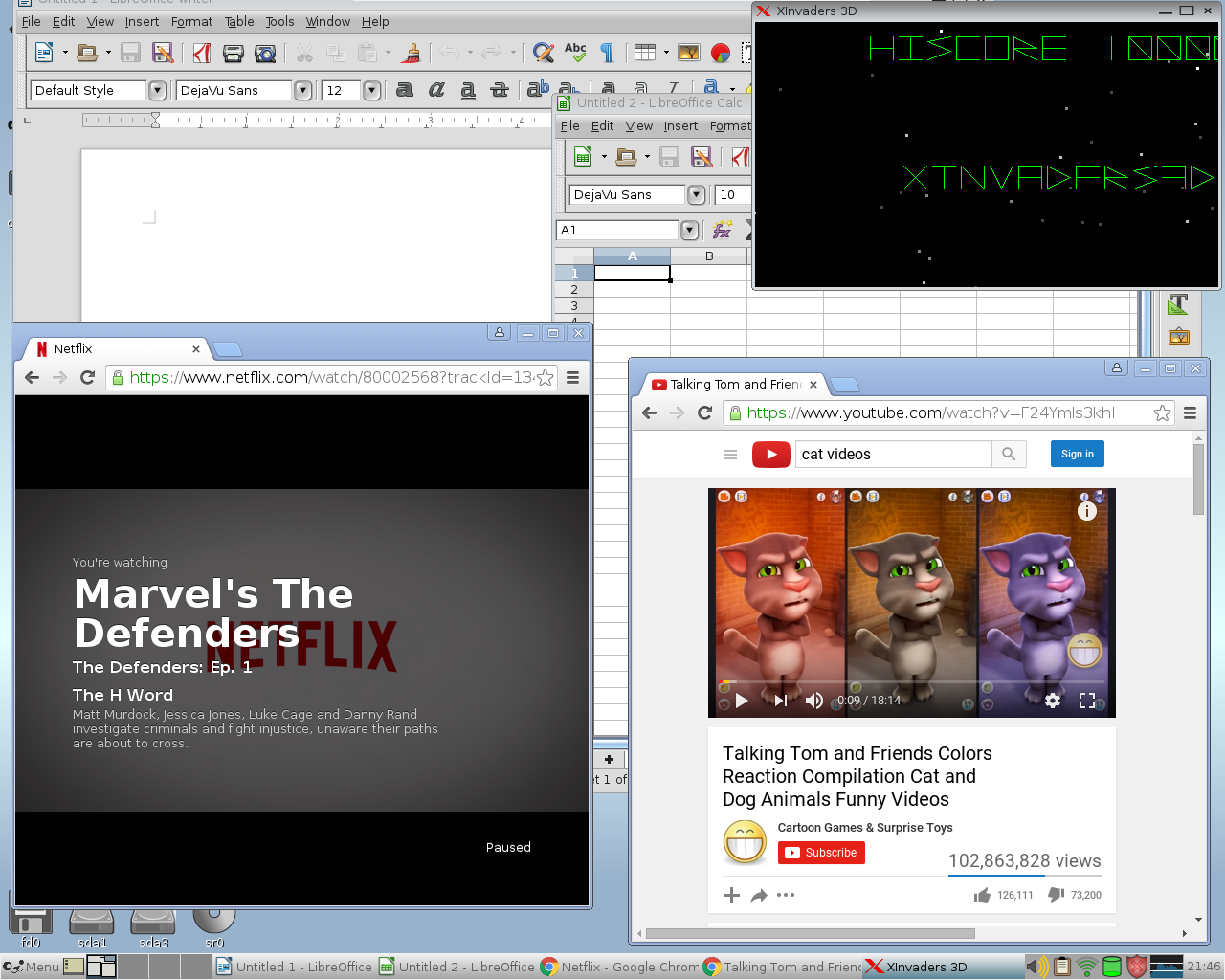
Task: Toggle Strikethrough formatting in Writer
Action: point(500,90)
